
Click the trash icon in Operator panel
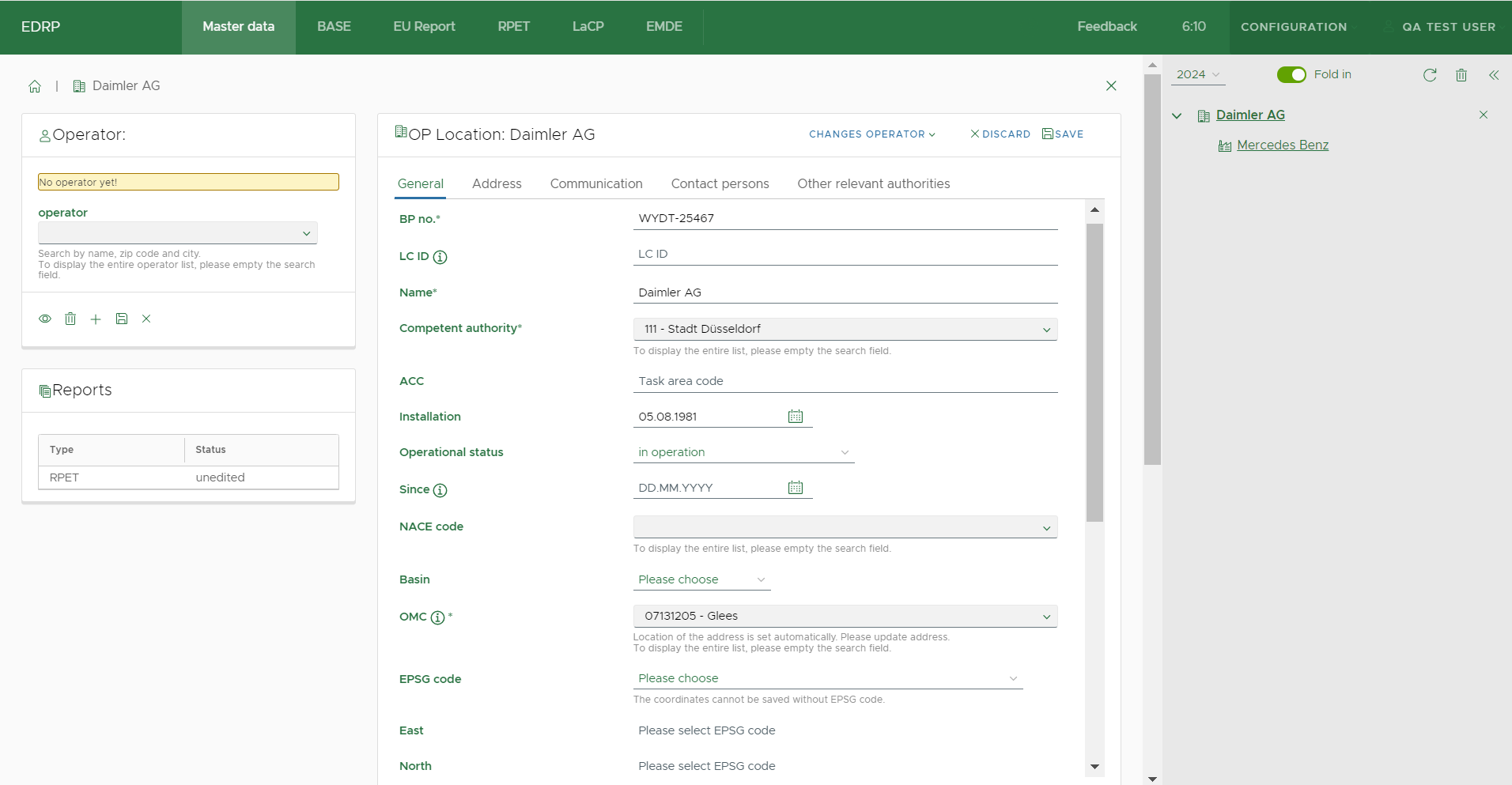point(70,319)
